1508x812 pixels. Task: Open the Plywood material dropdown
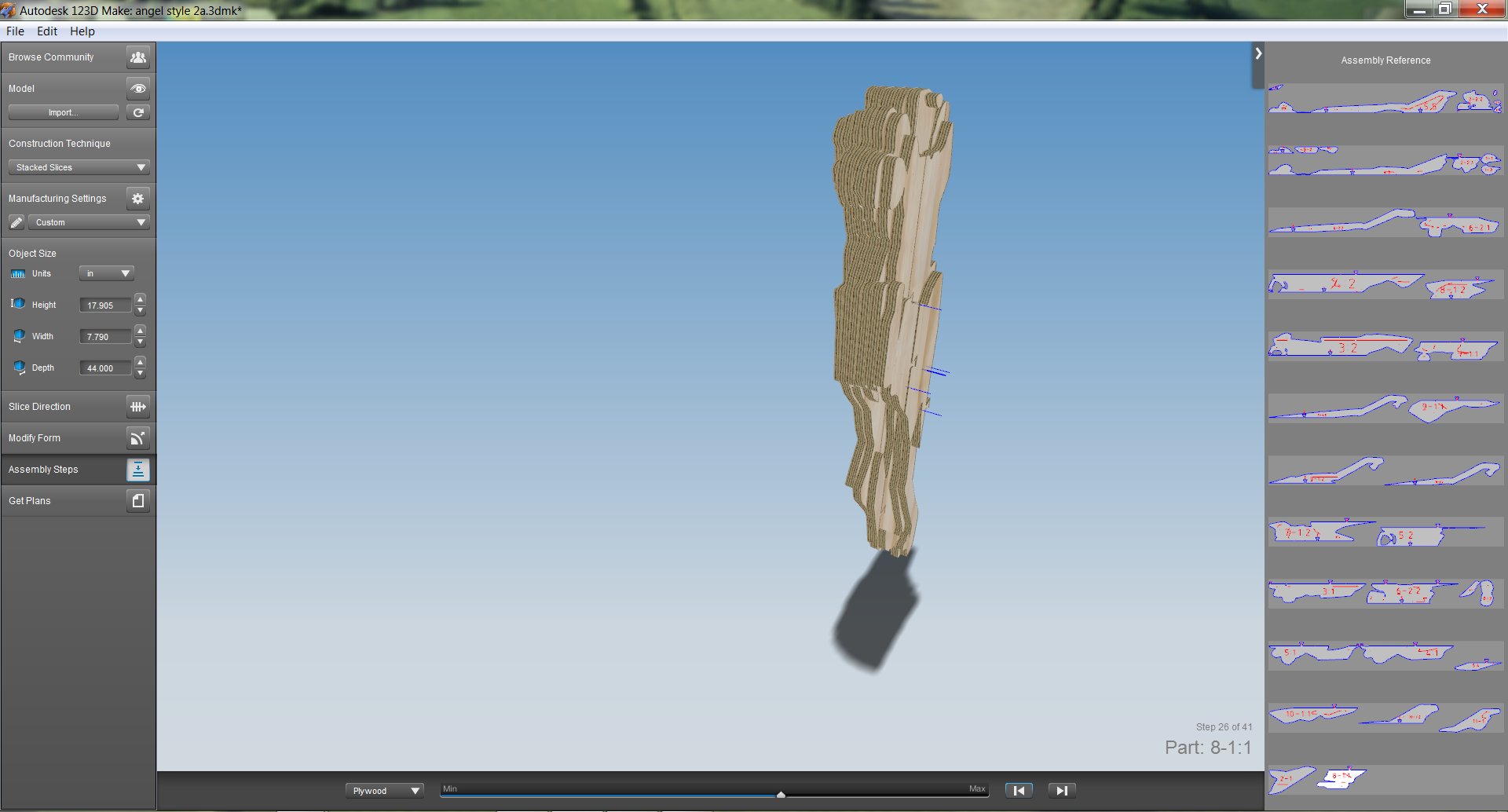coord(385,791)
